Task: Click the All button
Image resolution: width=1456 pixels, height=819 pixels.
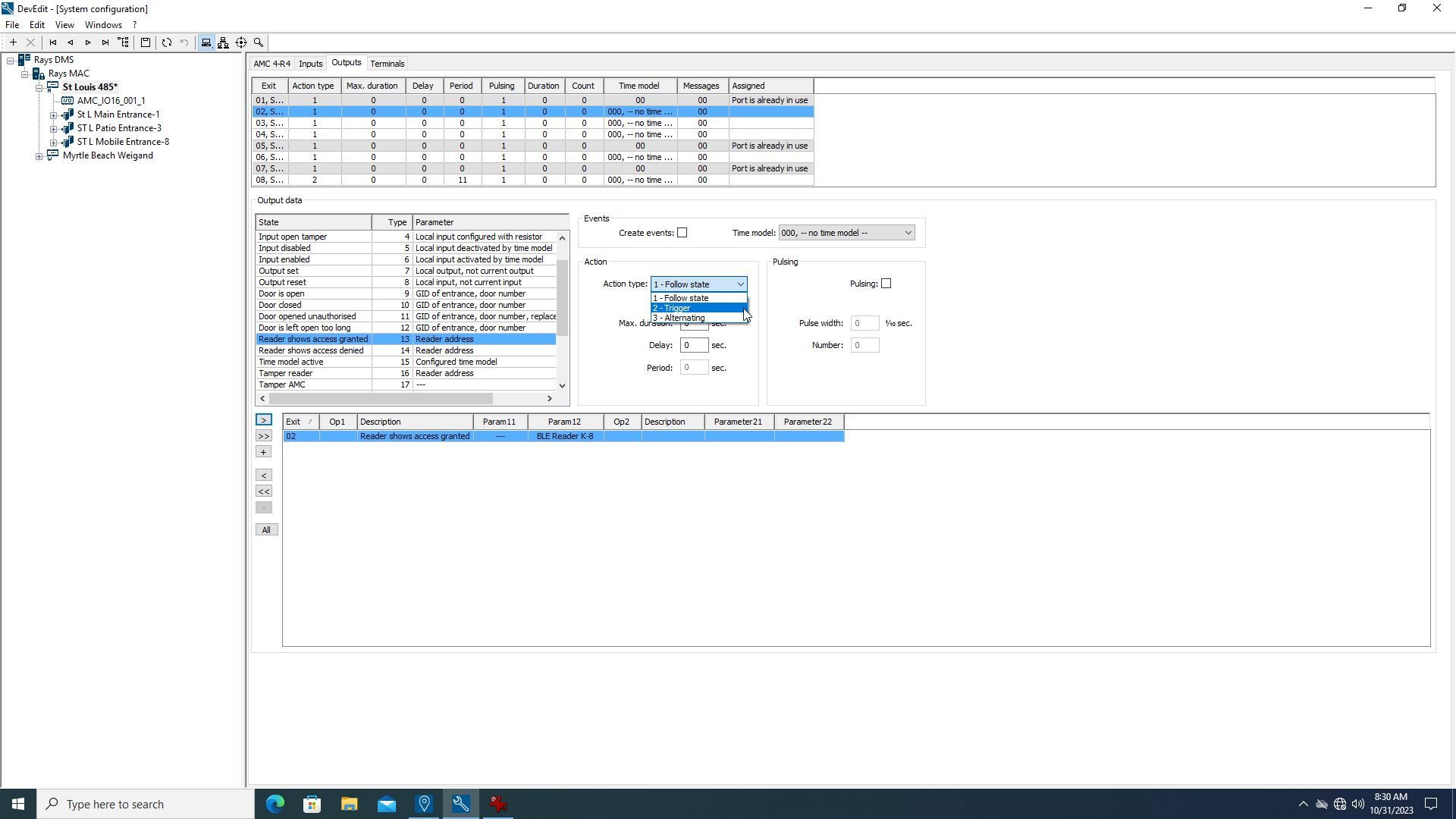Action: pyautogui.click(x=266, y=530)
